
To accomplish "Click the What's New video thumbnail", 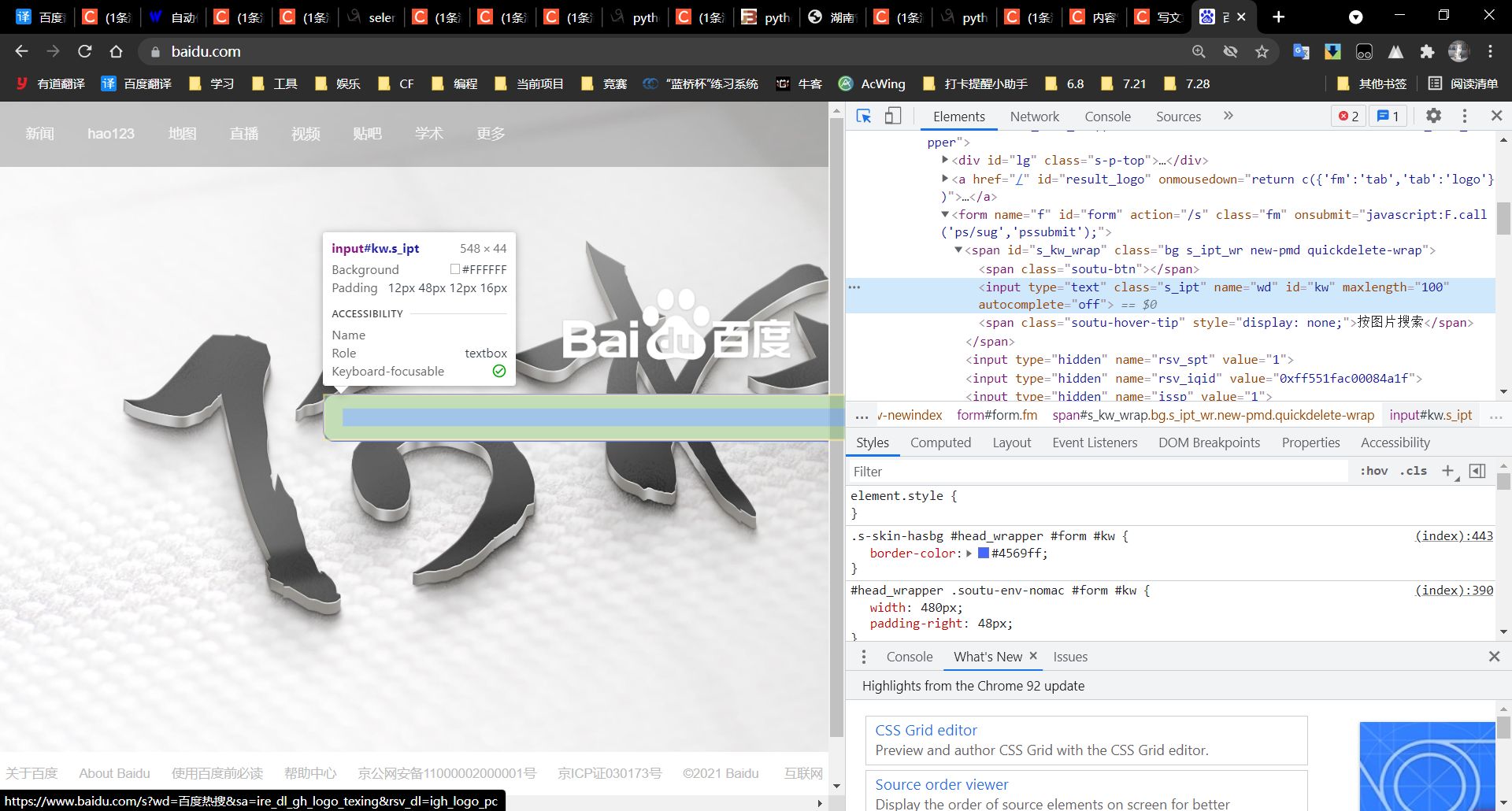I will point(1427,766).
